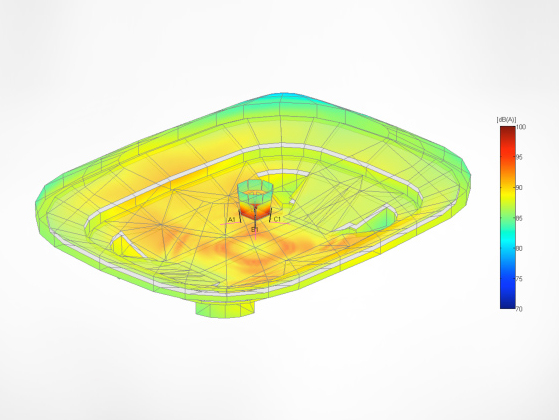Click the 75 mark on color scale
559x420 pixels.
519,278
